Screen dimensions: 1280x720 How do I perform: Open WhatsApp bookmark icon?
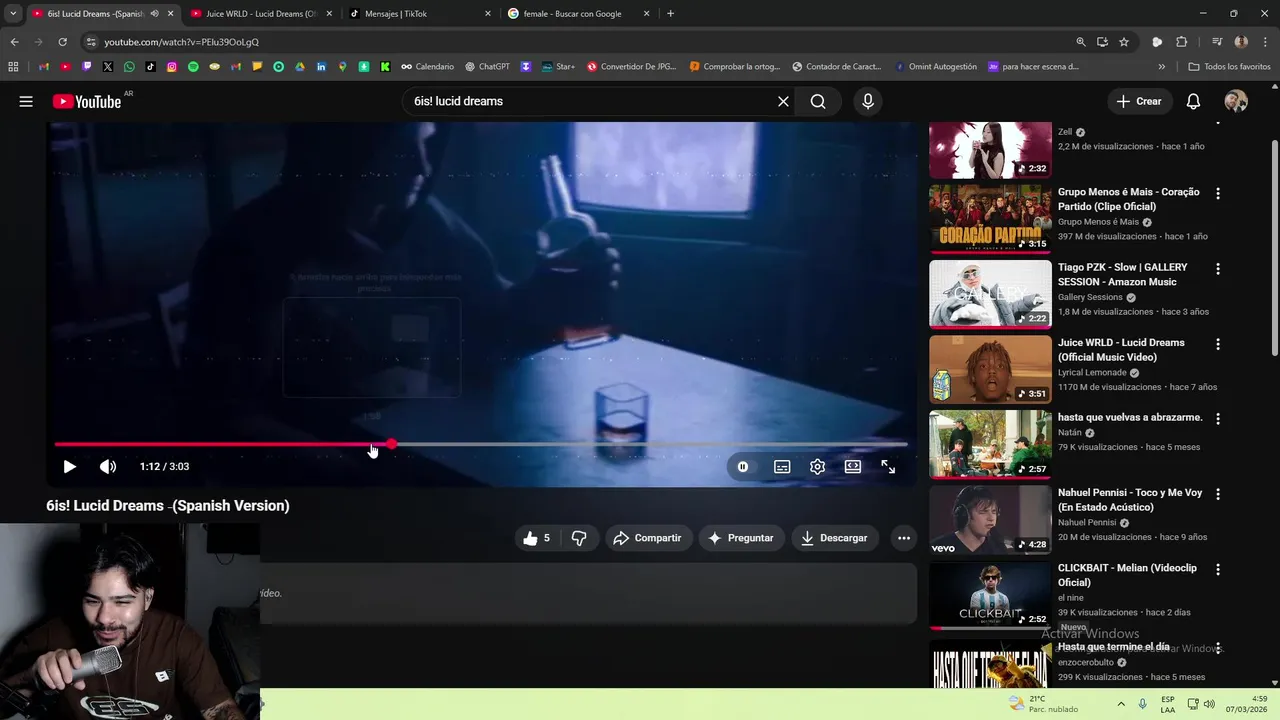tap(129, 67)
